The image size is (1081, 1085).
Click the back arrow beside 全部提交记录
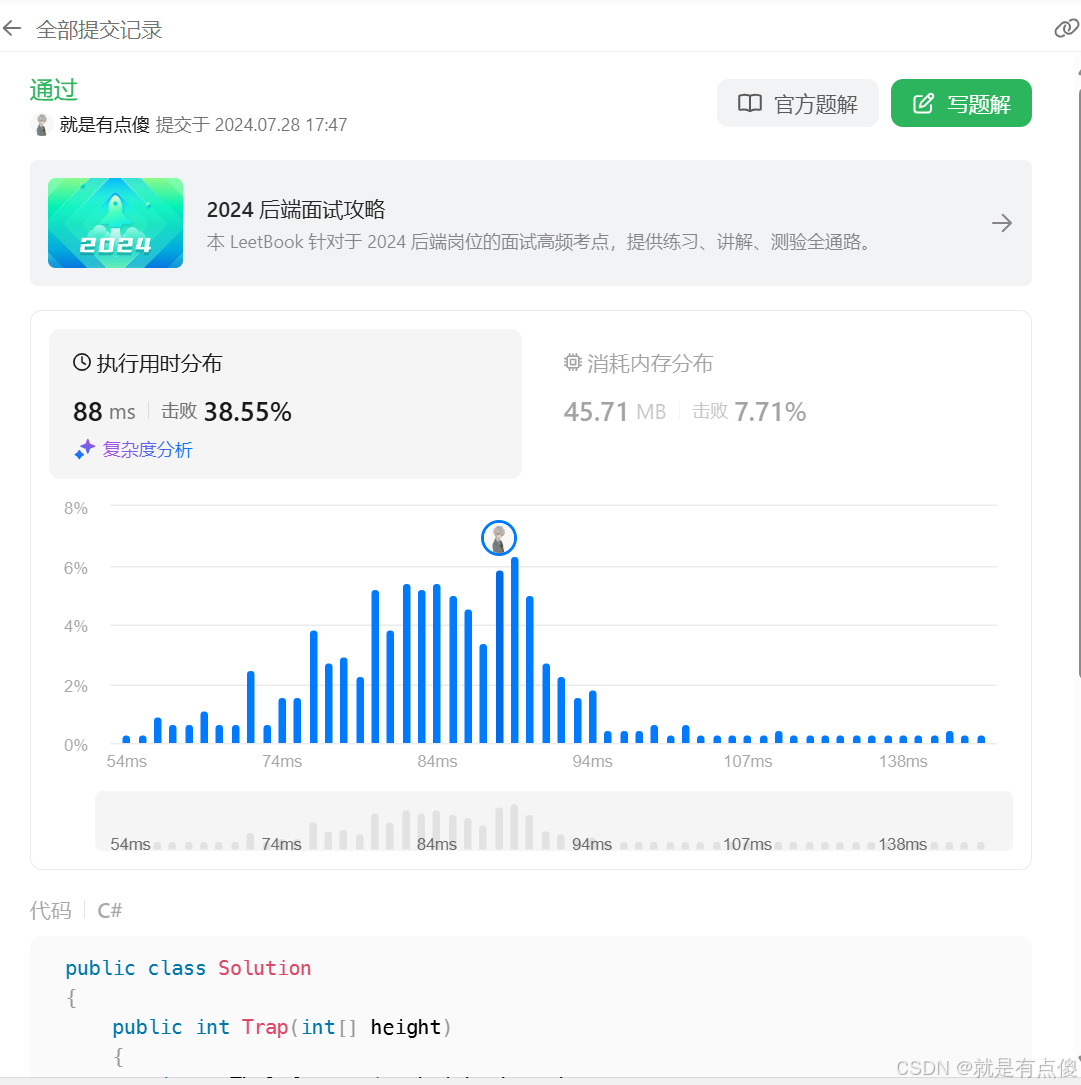pyautogui.click(x=12, y=28)
